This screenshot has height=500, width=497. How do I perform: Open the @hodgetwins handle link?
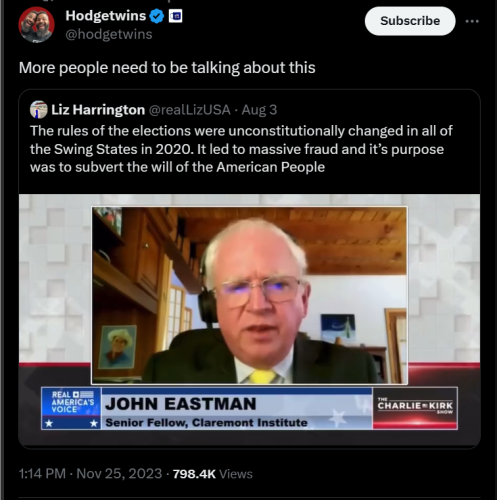click(x=109, y=34)
